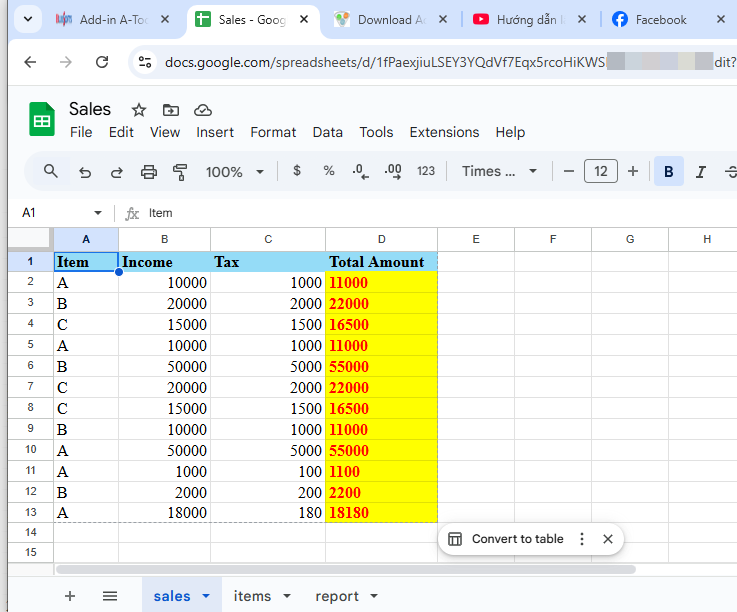737x612 pixels.
Task: Expand the sales sheet tab arrow
Action: [x=206, y=596]
